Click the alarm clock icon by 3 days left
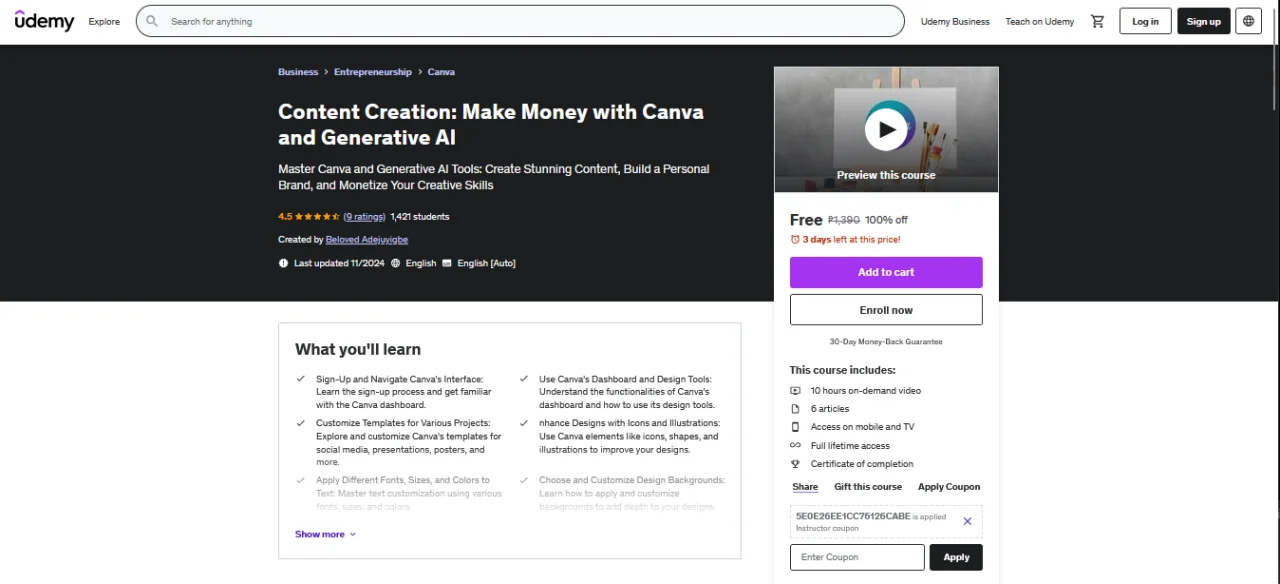The height and width of the screenshot is (584, 1280). pyautogui.click(x=795, y=240)
